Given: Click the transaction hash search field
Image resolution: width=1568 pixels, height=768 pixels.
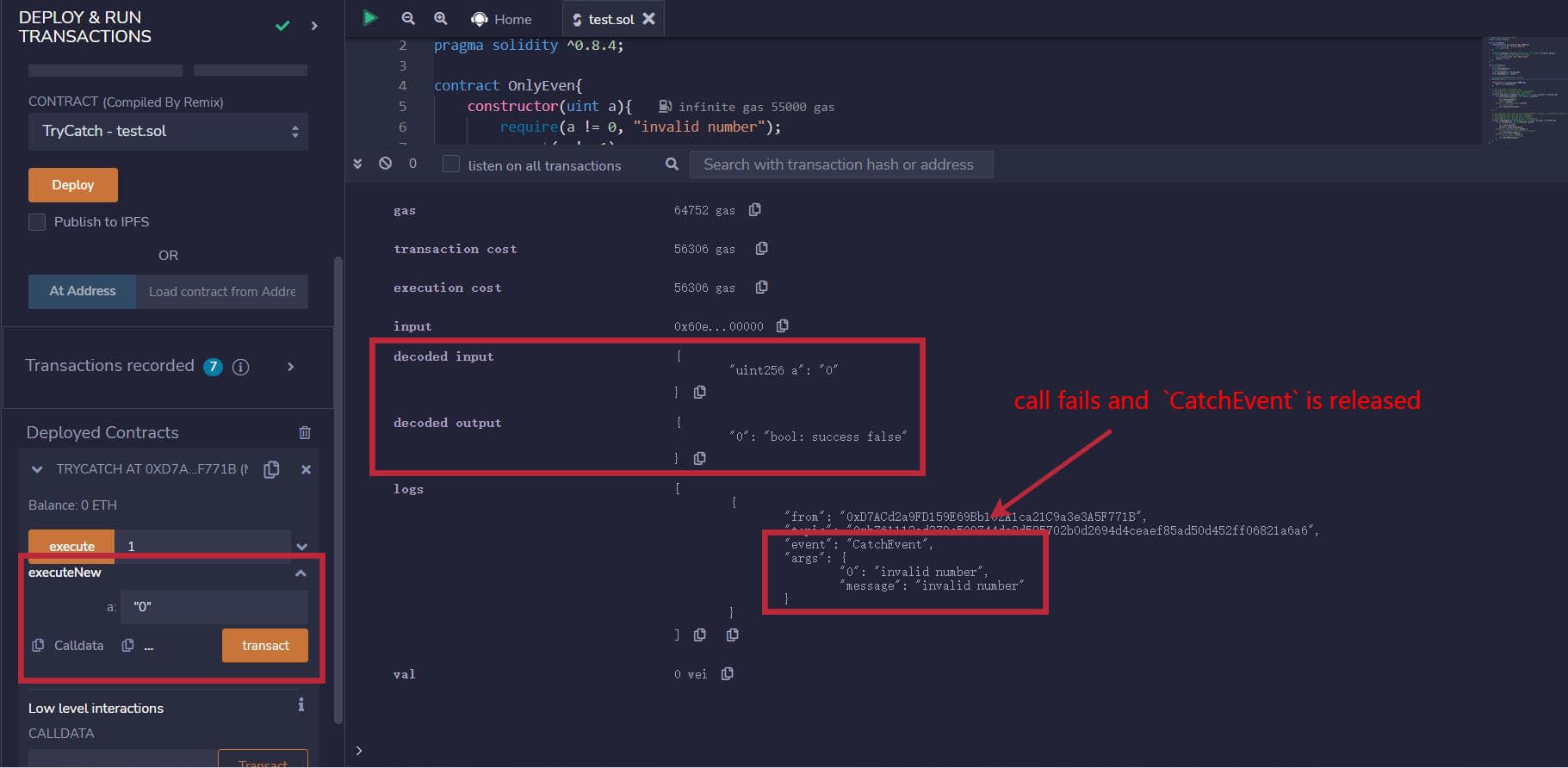Looking at the screenshot, I should [840, 164].
